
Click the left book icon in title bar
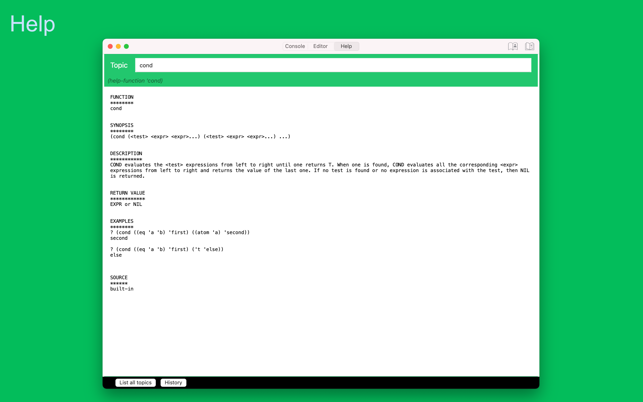point(513,46)
